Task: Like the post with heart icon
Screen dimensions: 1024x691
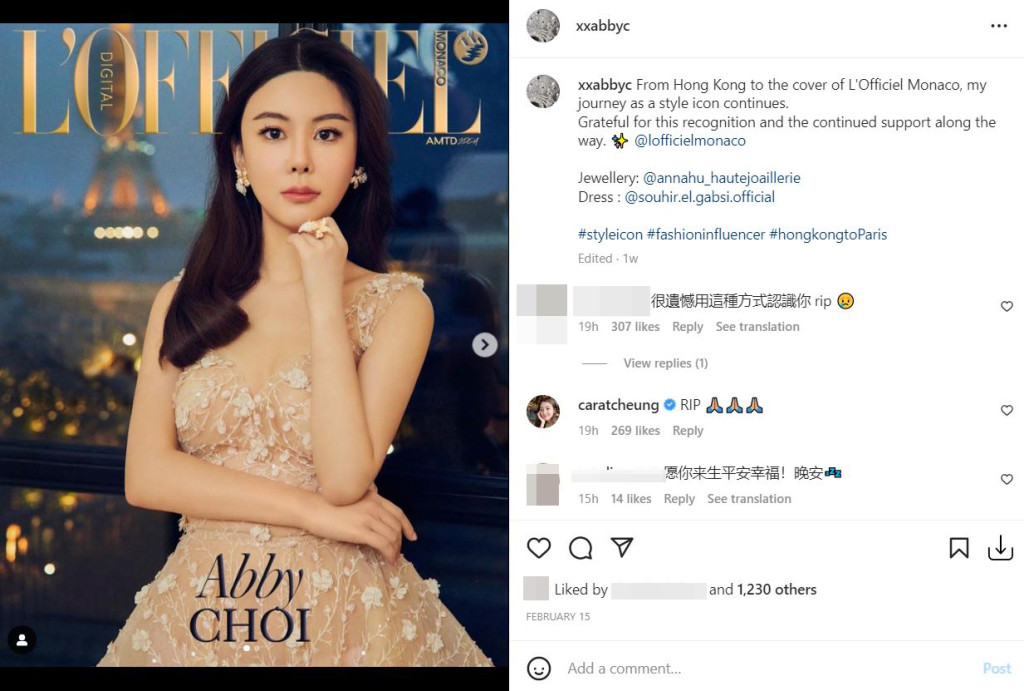Action: click(539, 548)
